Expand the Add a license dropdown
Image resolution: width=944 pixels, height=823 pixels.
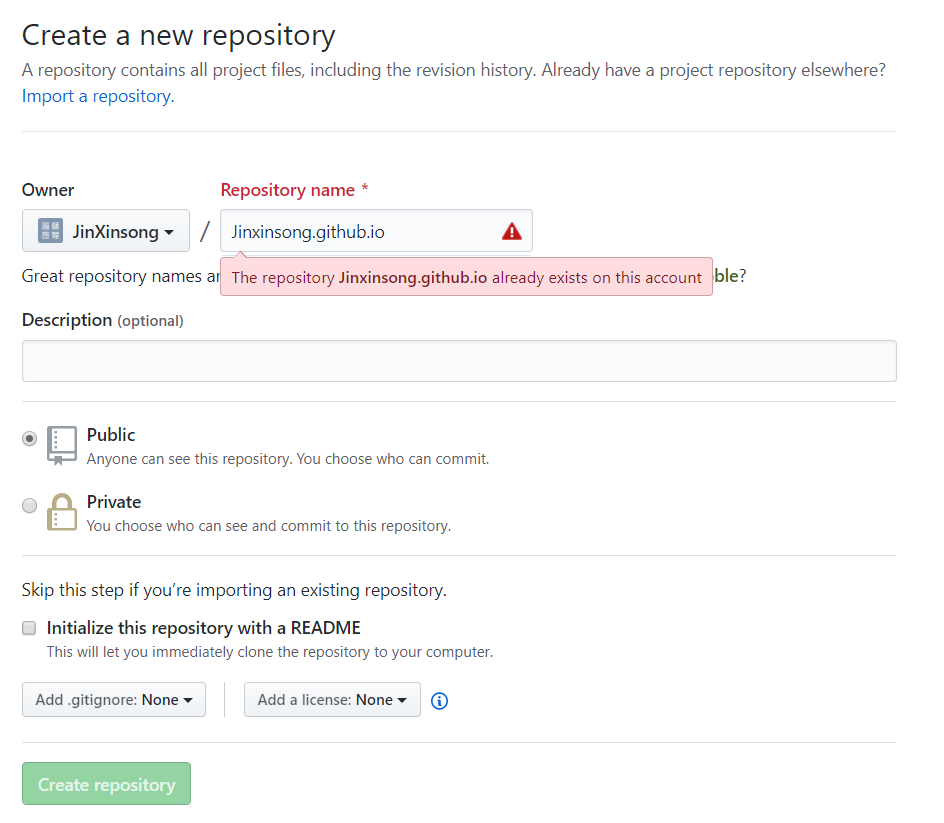(x=332, y=700)
